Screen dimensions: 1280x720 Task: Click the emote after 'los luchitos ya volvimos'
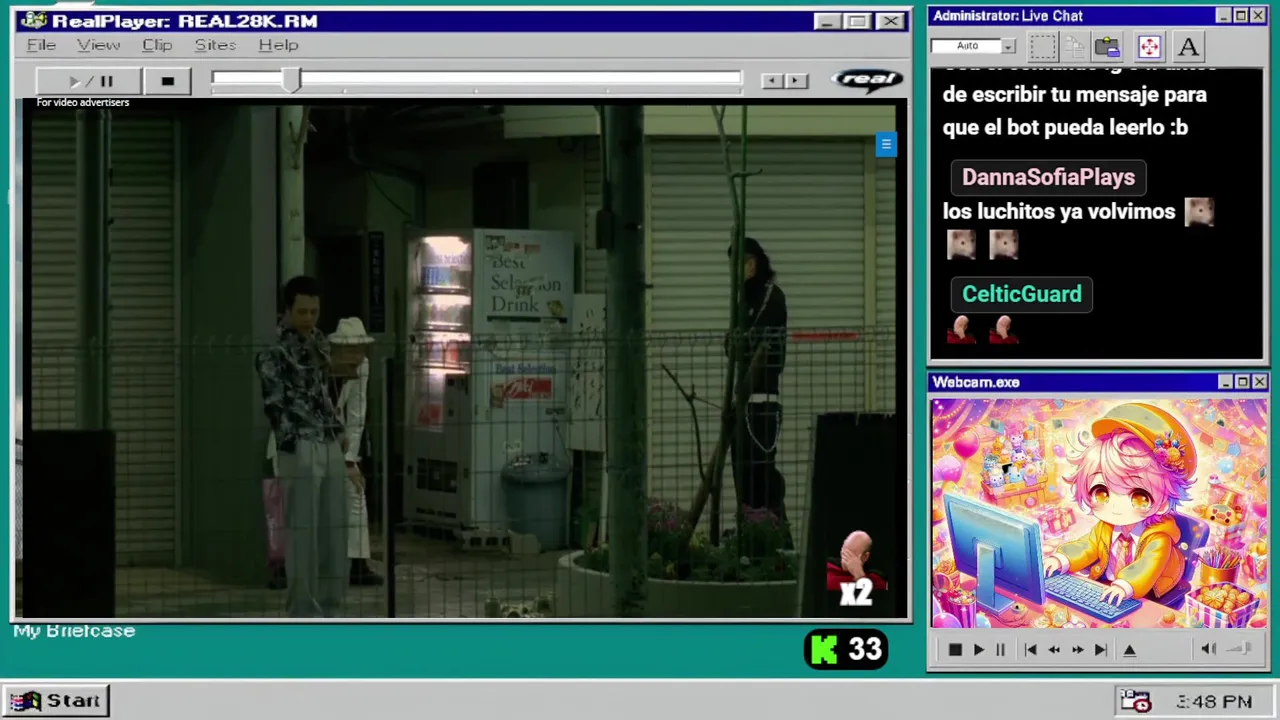coord(1199,211)
